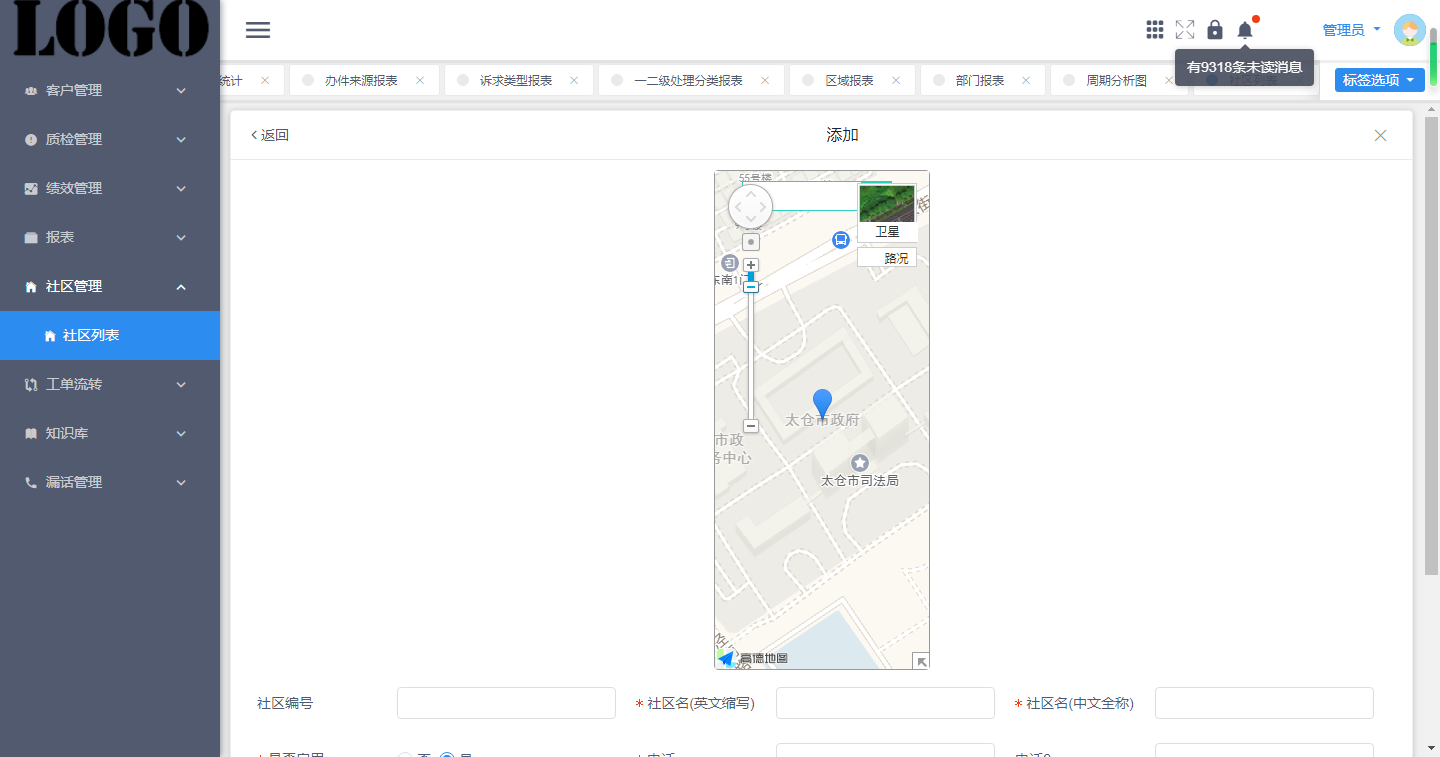Click the 知识库 book icon

pyautogui.click(x=31, y=434)
